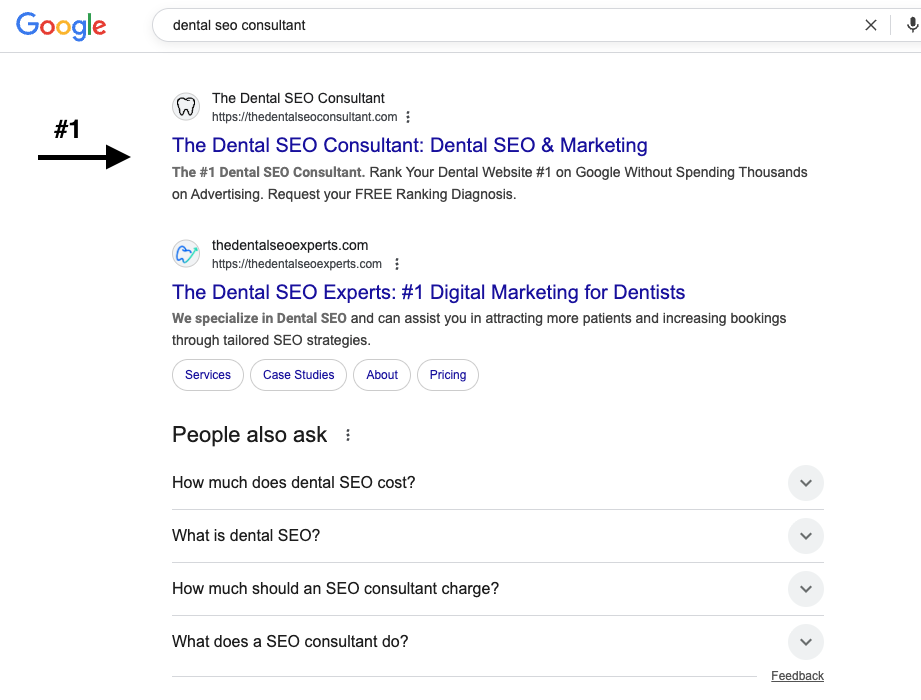921x700 pixels.
Task: Click the Google logo
Action: tap(61, 26)
